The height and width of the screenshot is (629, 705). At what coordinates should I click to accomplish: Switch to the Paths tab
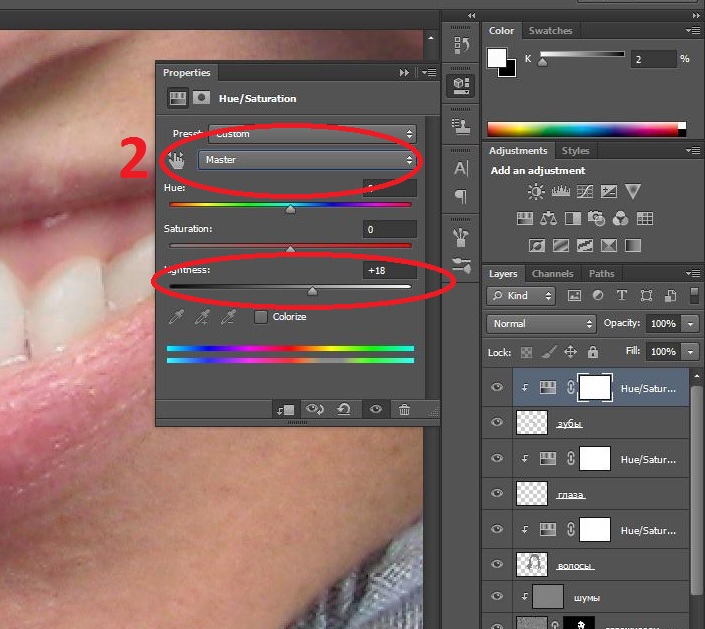(601, 273)
